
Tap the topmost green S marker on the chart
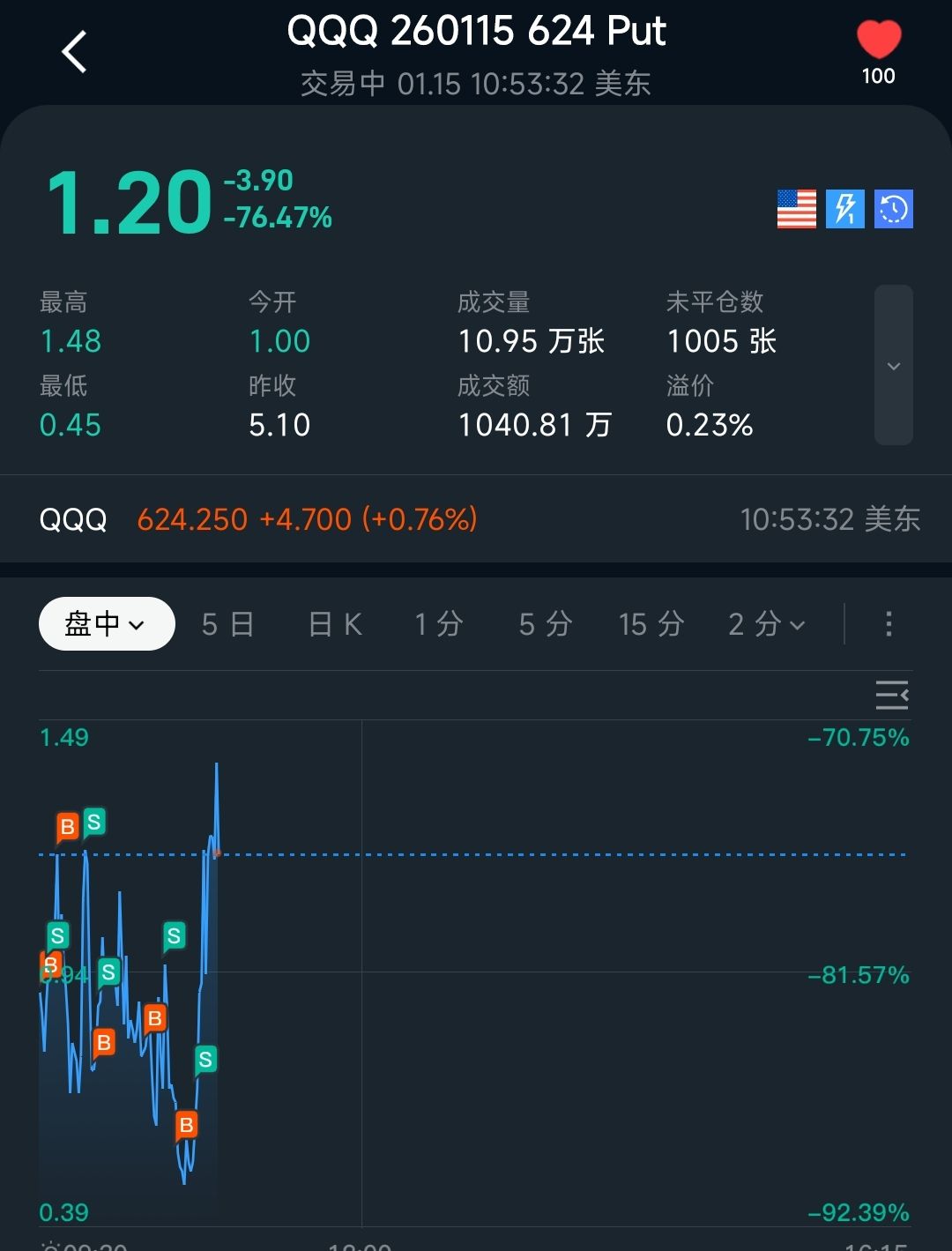(x=93, y=823)
